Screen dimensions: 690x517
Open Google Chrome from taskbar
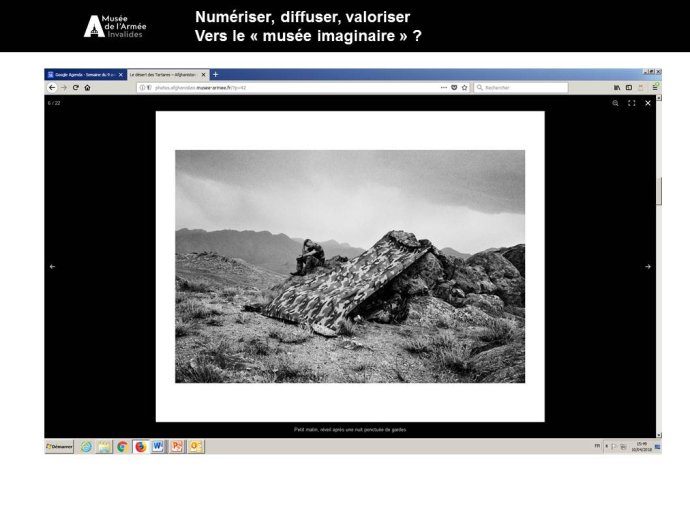coord(122,447)
